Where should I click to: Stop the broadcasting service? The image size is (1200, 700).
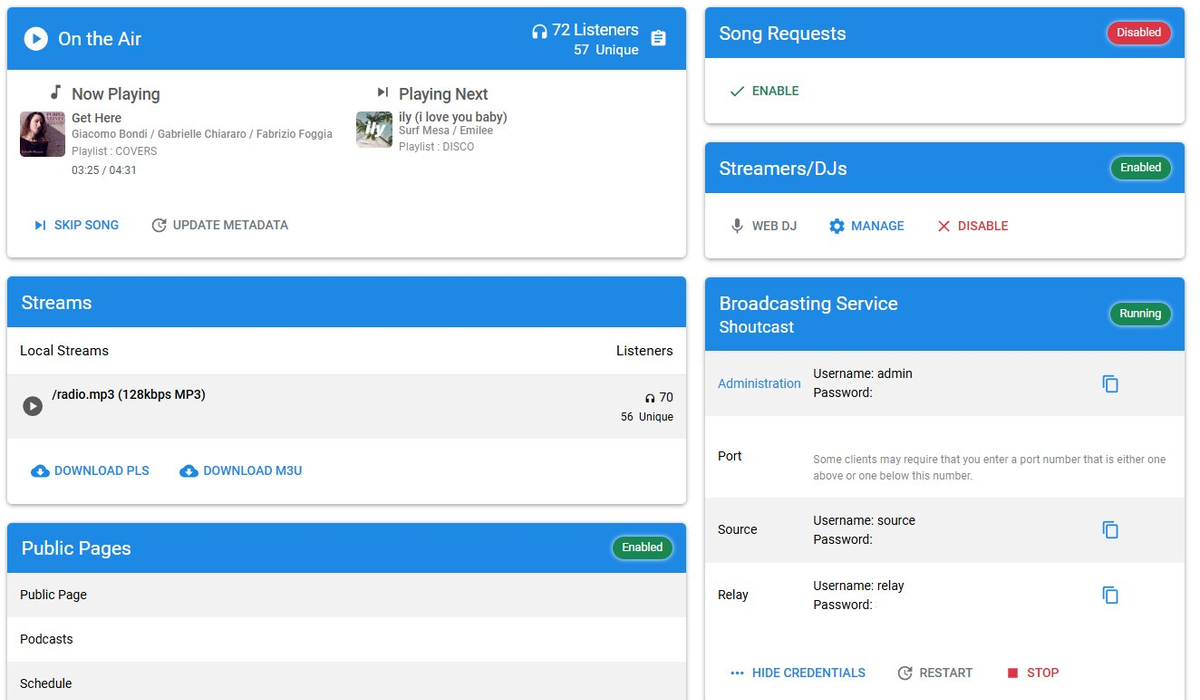tap(1033, 673)
